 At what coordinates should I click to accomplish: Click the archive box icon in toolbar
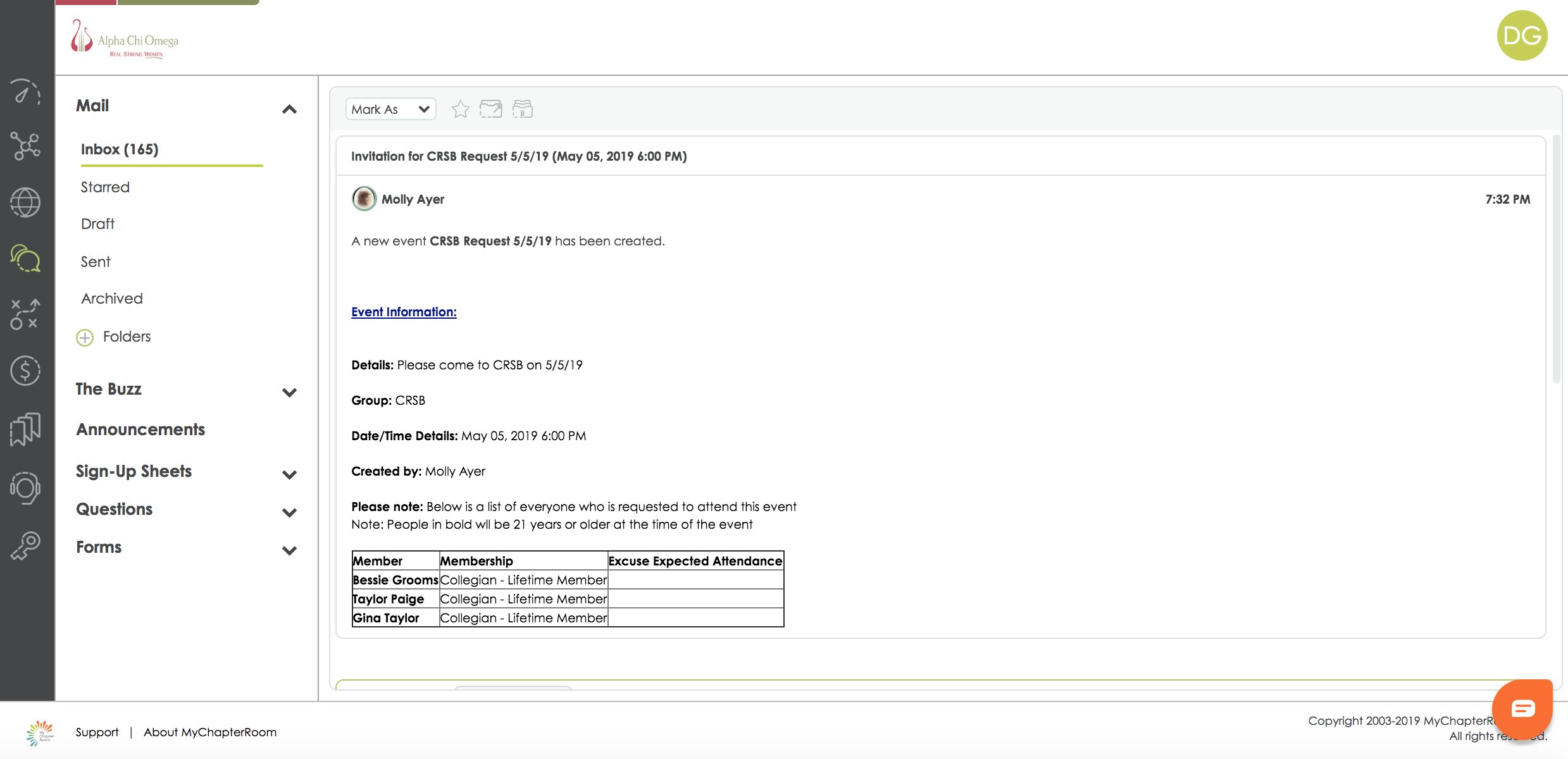pos(522,109)
